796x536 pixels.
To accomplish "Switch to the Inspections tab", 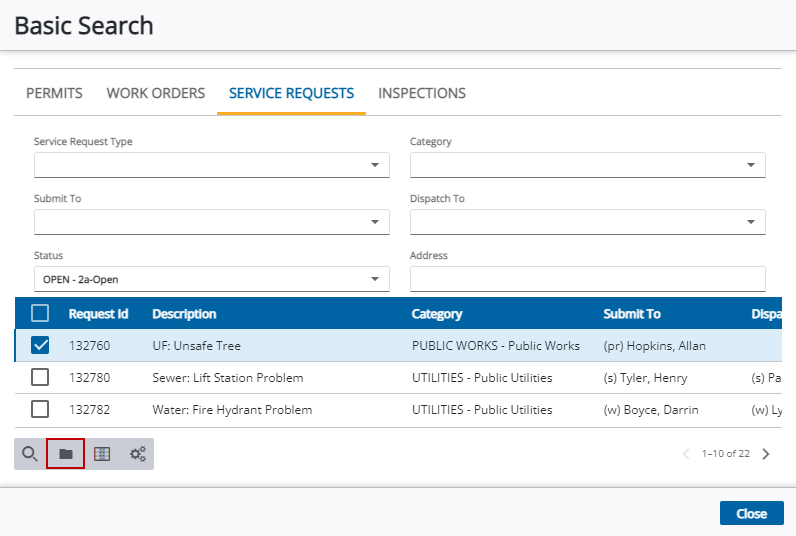I will [422, 93].
